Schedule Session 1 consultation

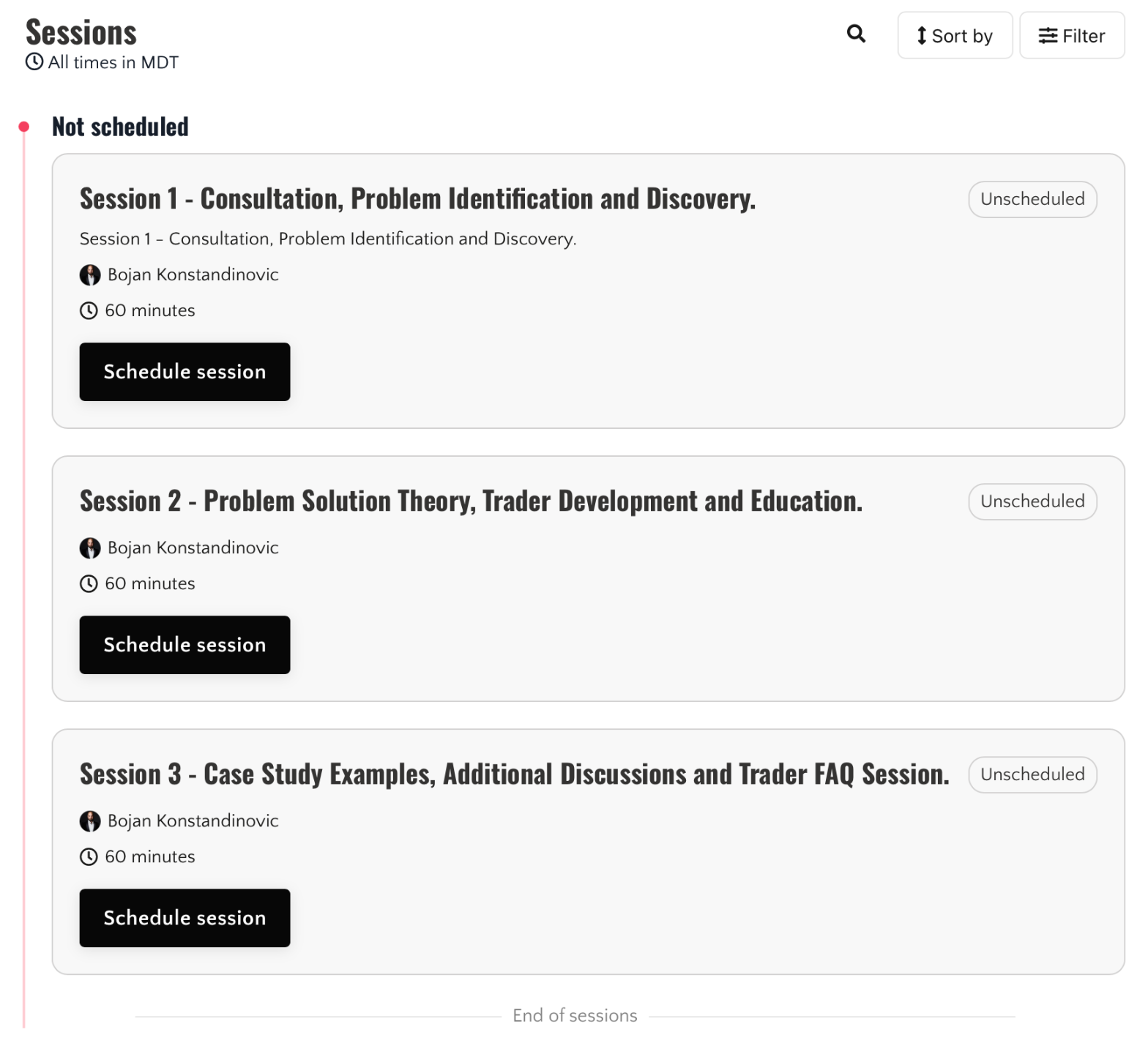click(184, 372)
